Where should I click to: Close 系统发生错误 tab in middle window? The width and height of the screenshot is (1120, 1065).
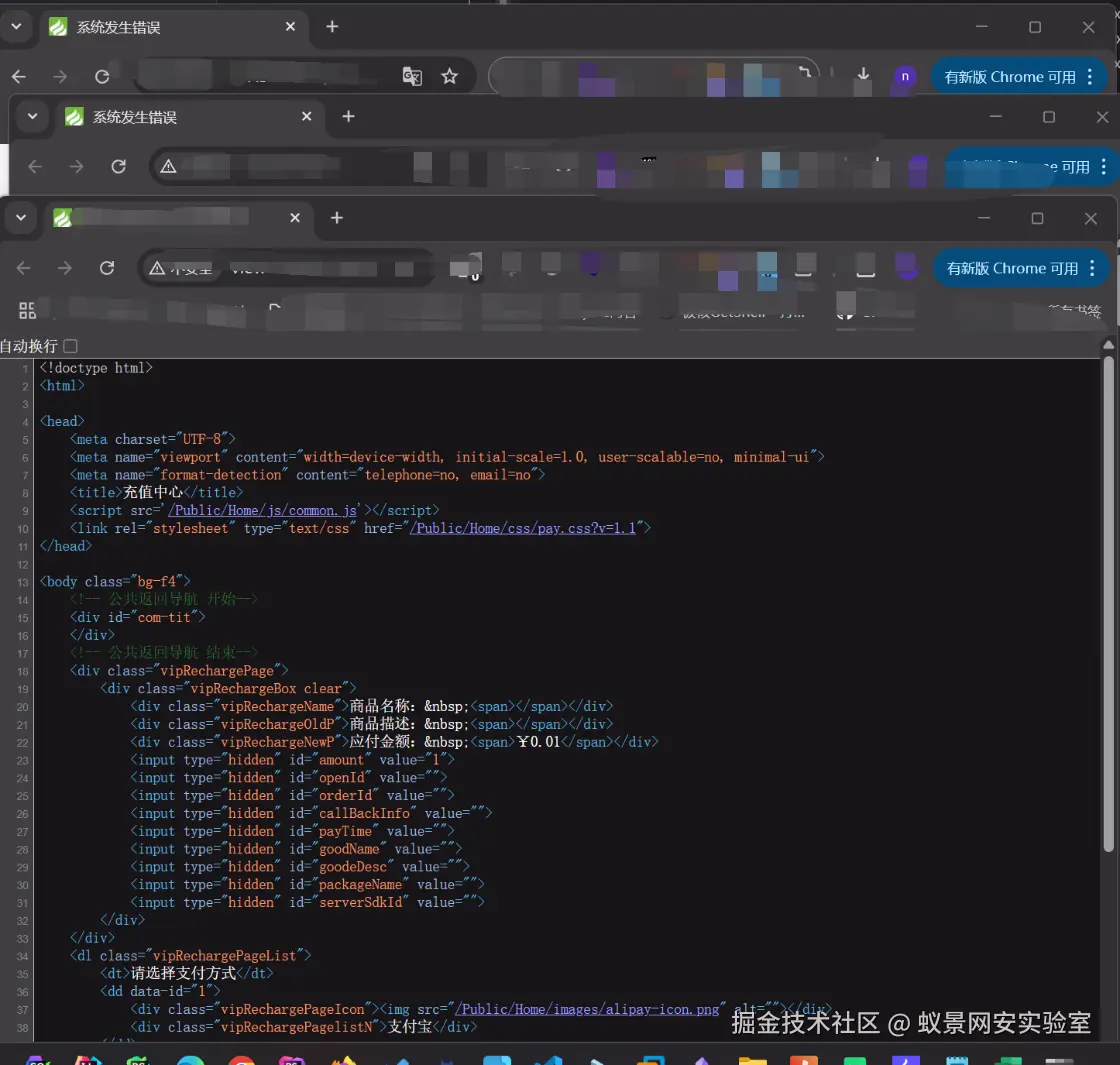[306, 116]
